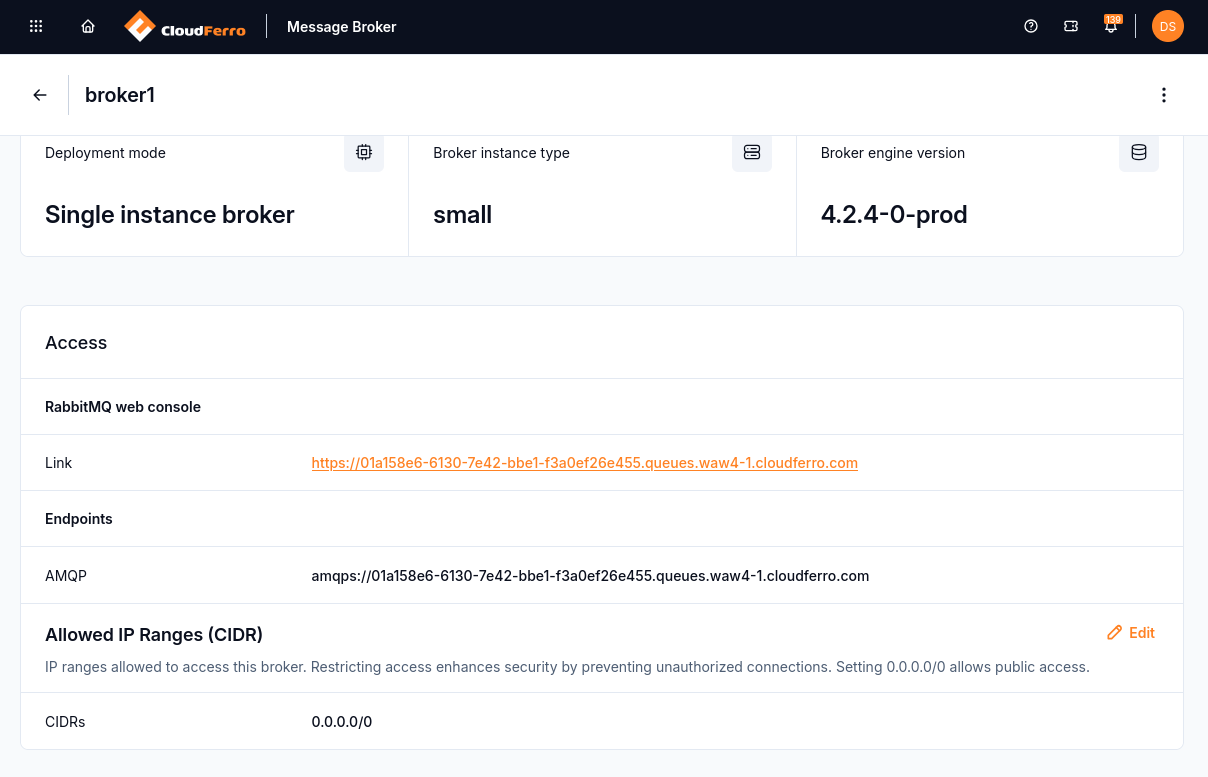Open the ticket/voucher icon in header
Viewport: 1208px width, 777px height.
pyautogui.click(x=1071, y=27)
